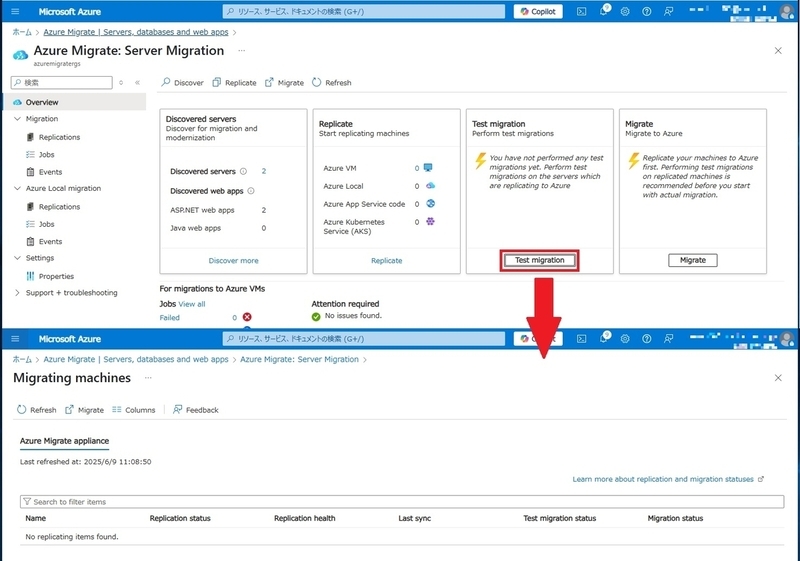800x561 pixels.
Task: Click the Azure Kubernetes Service icon
Action: 431,221
